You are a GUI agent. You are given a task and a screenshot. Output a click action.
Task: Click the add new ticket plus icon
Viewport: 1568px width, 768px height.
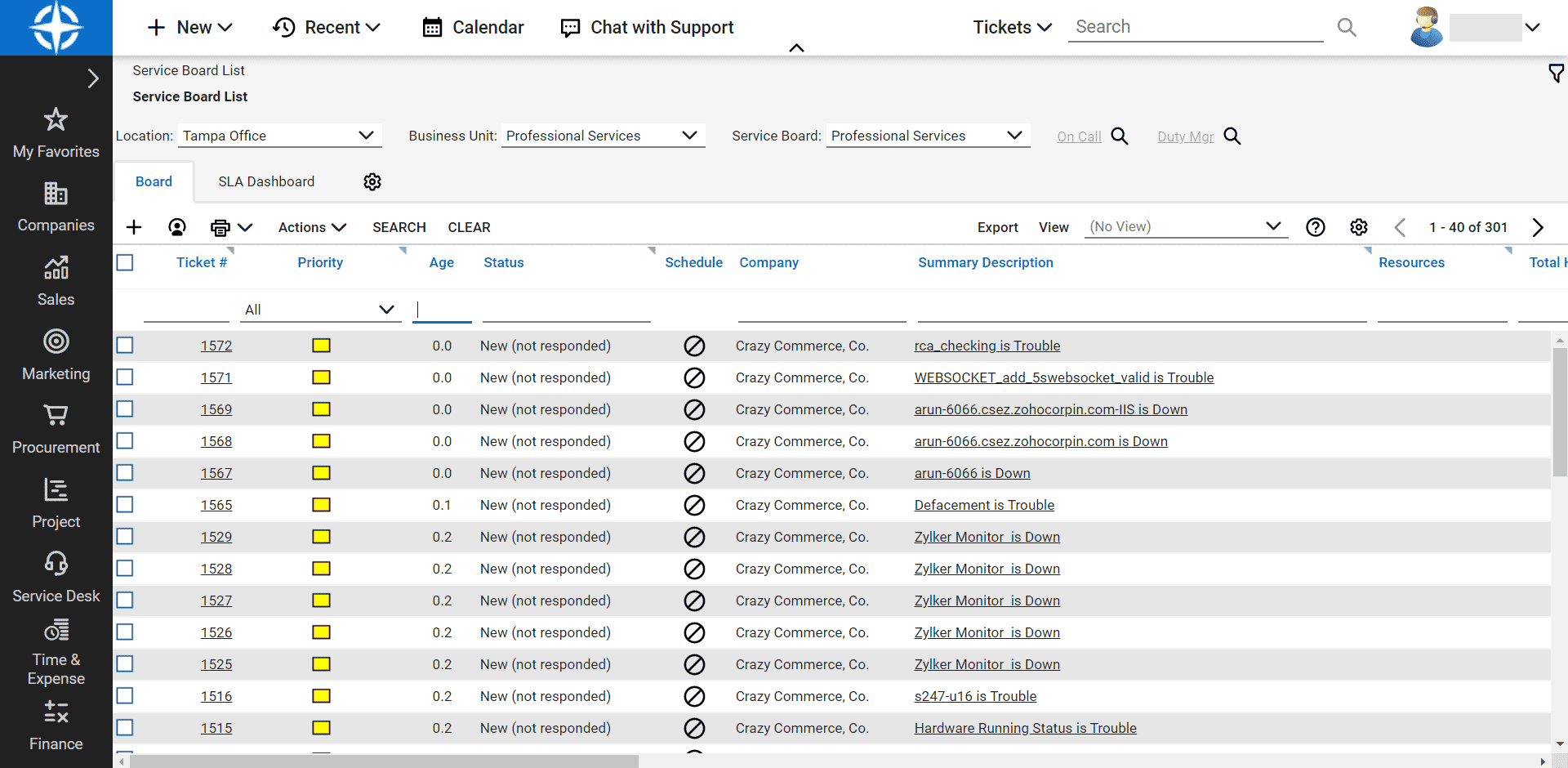[x=134, y=227]
